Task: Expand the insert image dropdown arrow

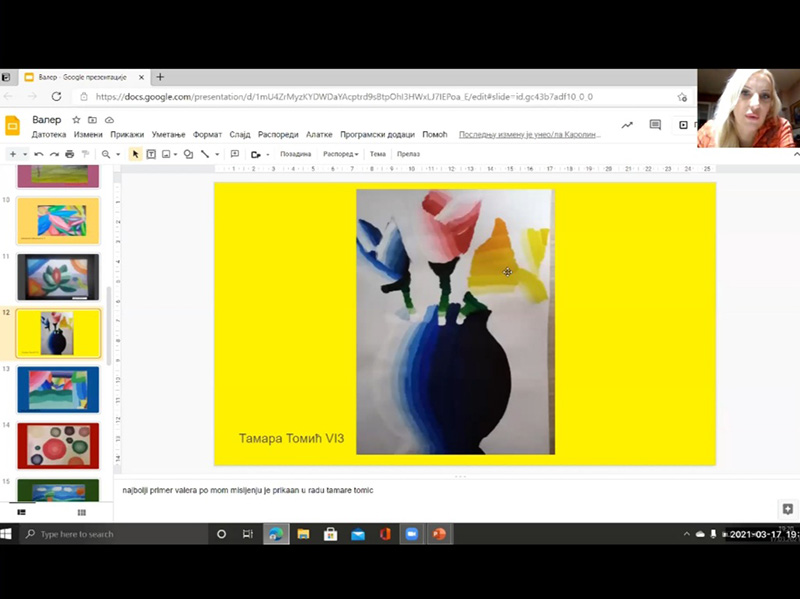Action: [175, 154]
